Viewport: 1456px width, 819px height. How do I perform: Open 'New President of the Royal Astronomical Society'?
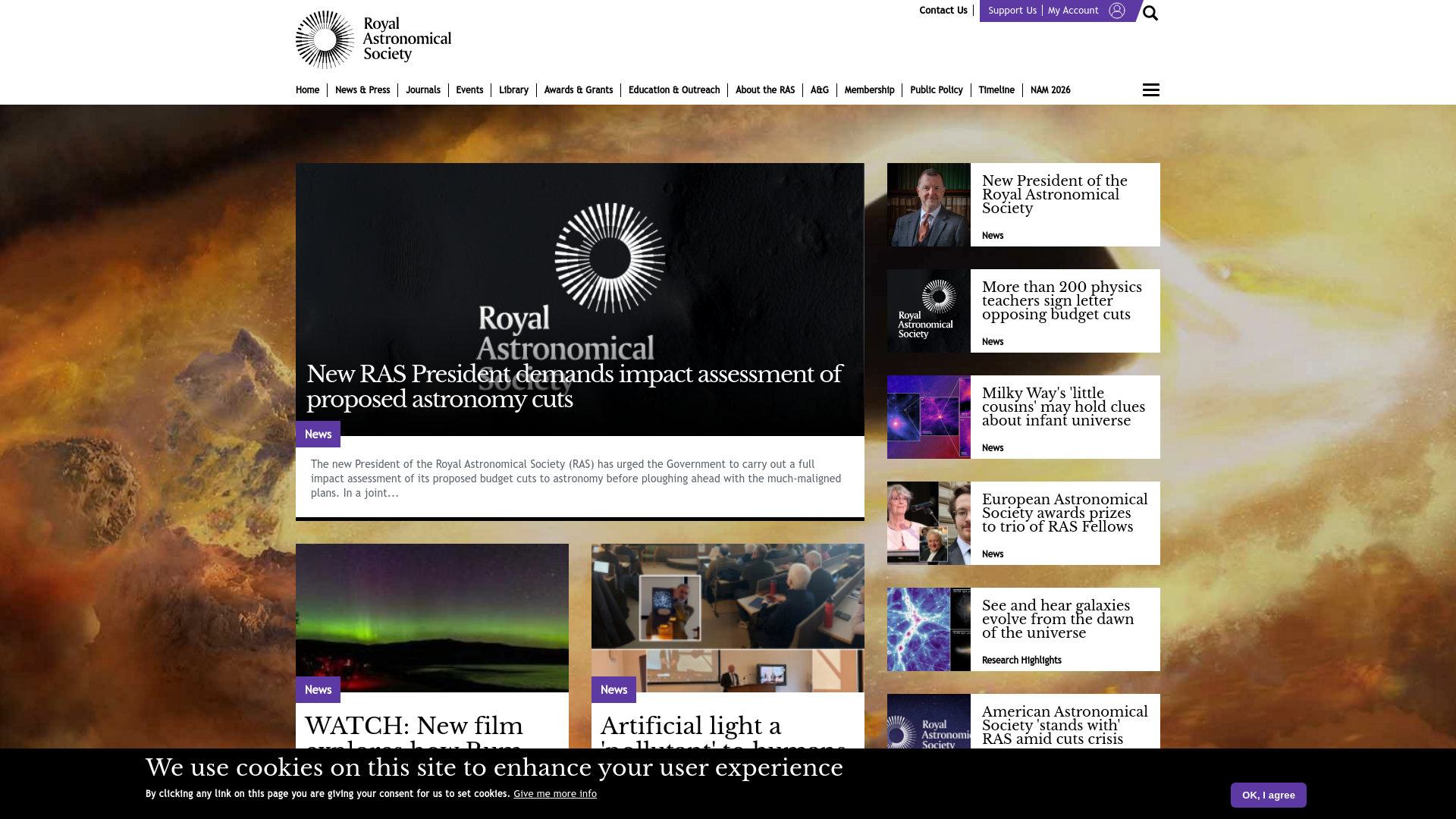click(x=1055, y=195)
